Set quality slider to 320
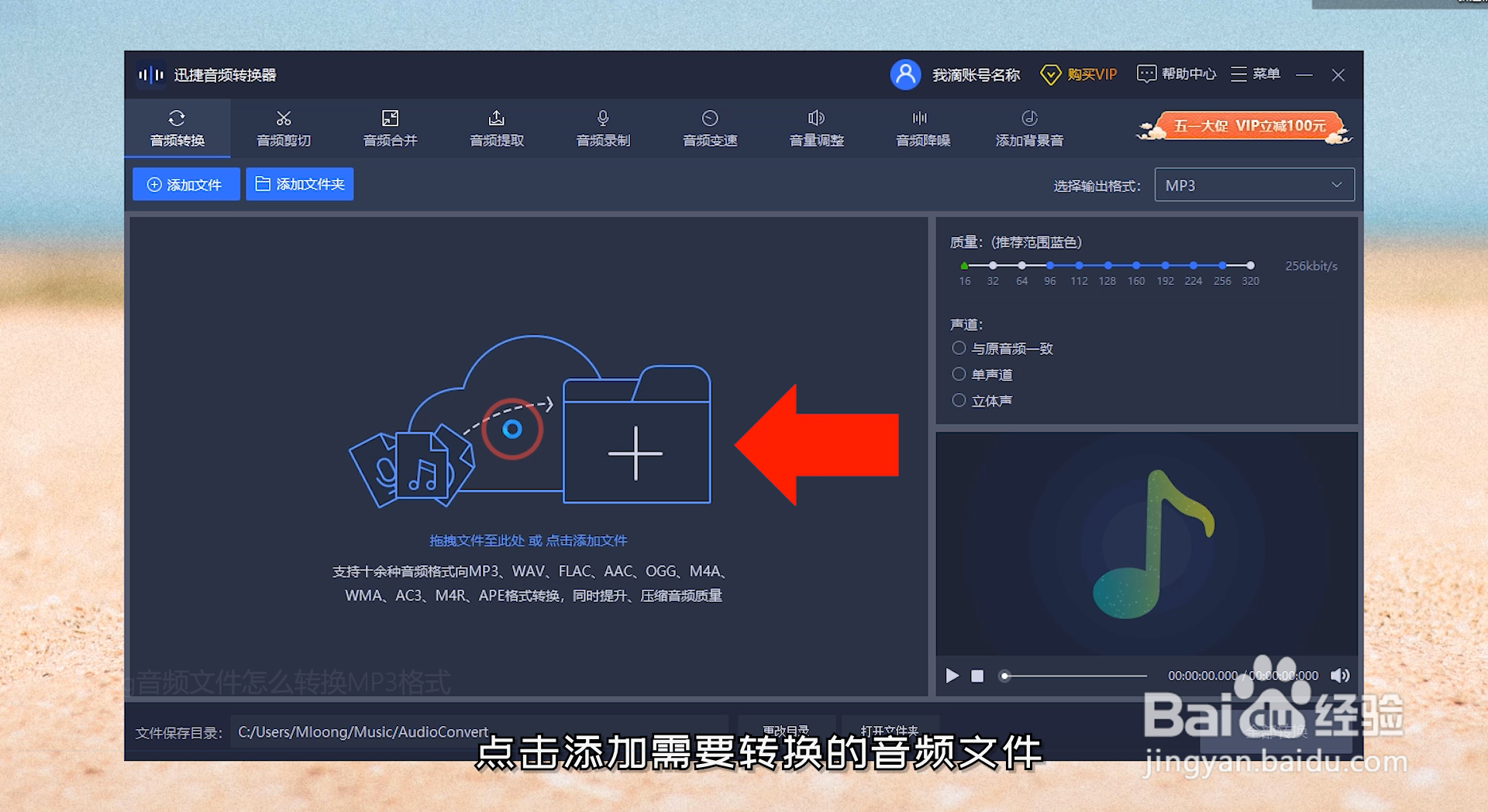 (1250, 266)
